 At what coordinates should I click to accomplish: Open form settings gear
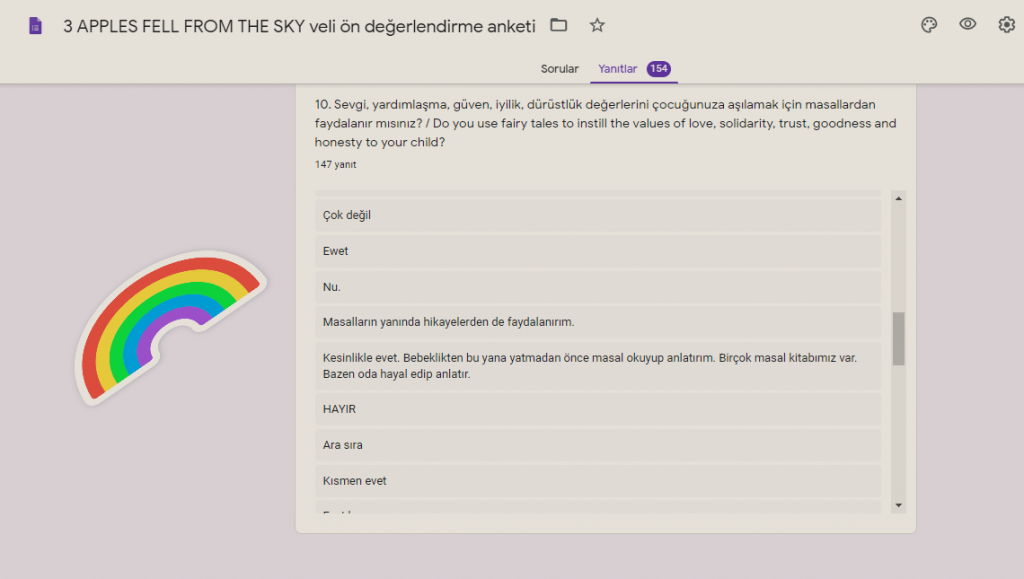[1006, 25]
